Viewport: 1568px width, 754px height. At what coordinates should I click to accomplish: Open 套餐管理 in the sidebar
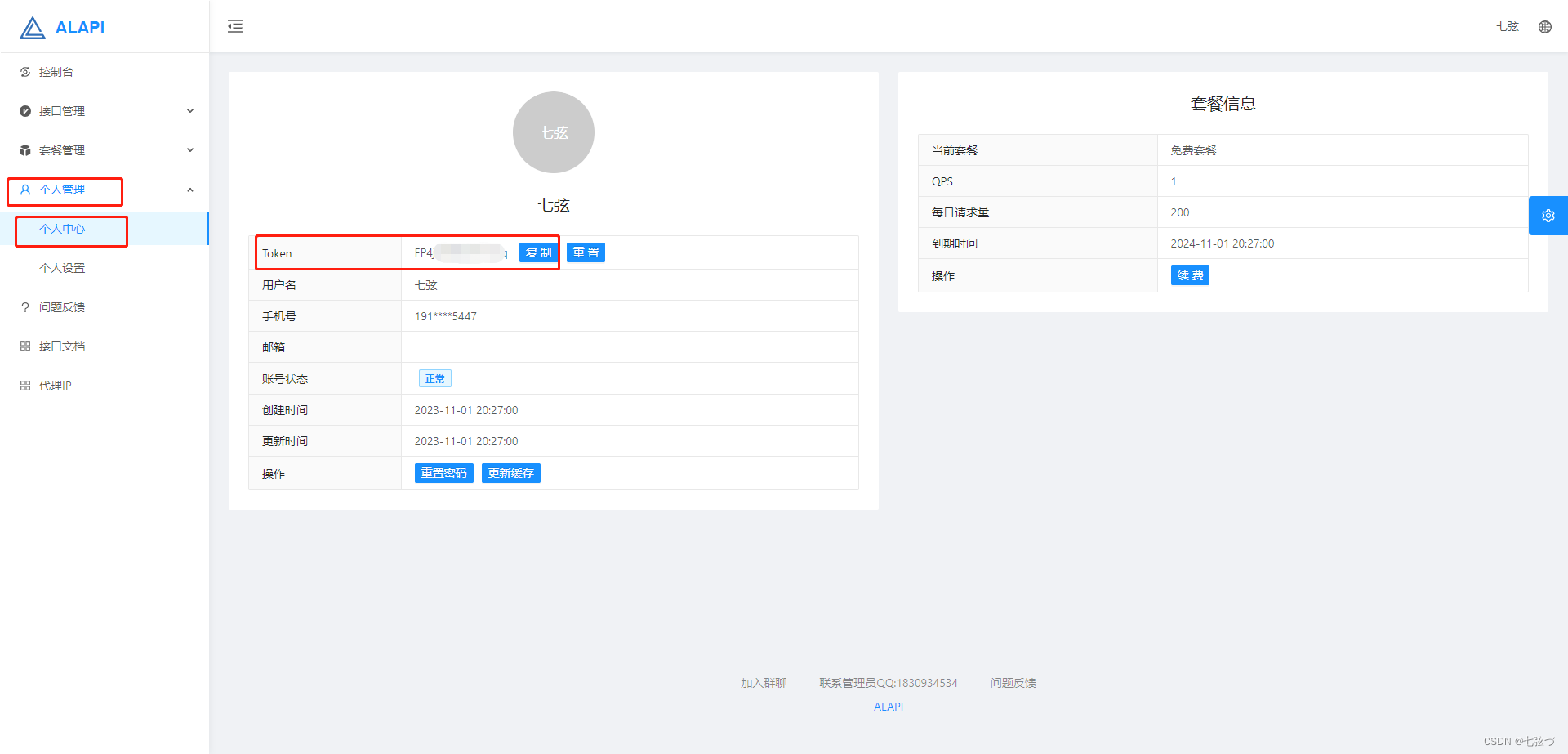click(61, 149)
